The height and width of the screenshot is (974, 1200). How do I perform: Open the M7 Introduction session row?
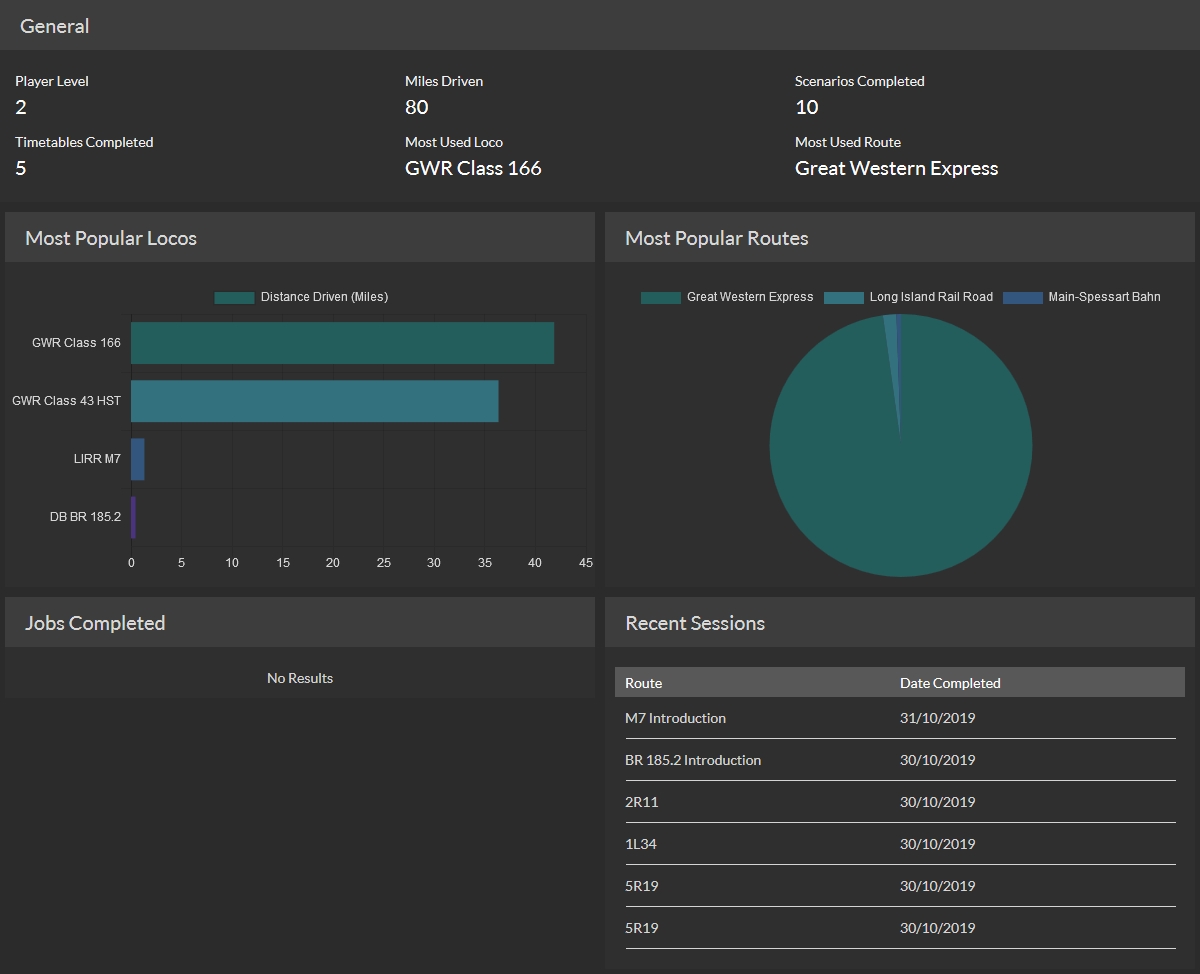pyautogui.click(x=676, y=718)
